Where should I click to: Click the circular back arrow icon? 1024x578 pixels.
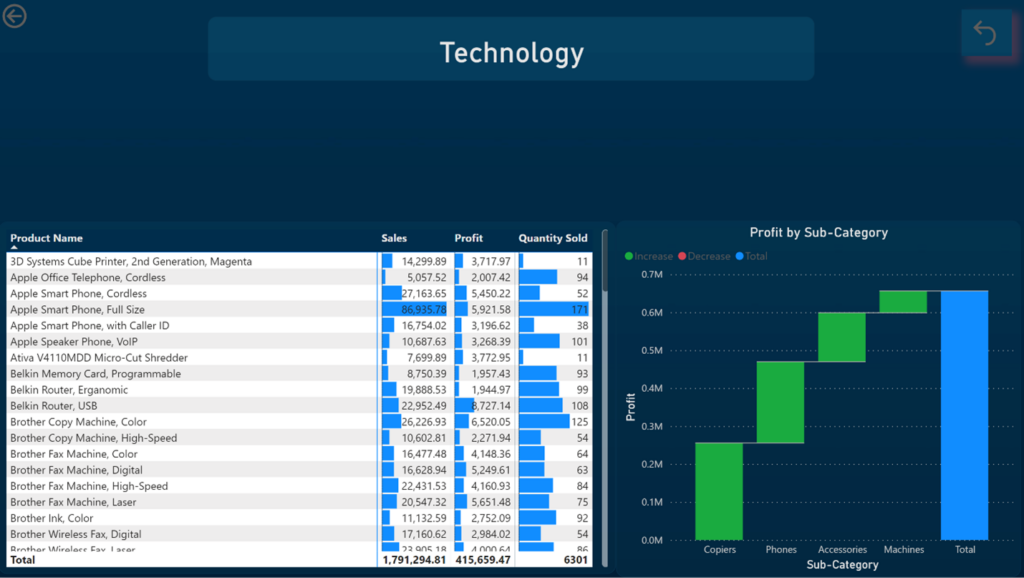[x=14, y=15]
